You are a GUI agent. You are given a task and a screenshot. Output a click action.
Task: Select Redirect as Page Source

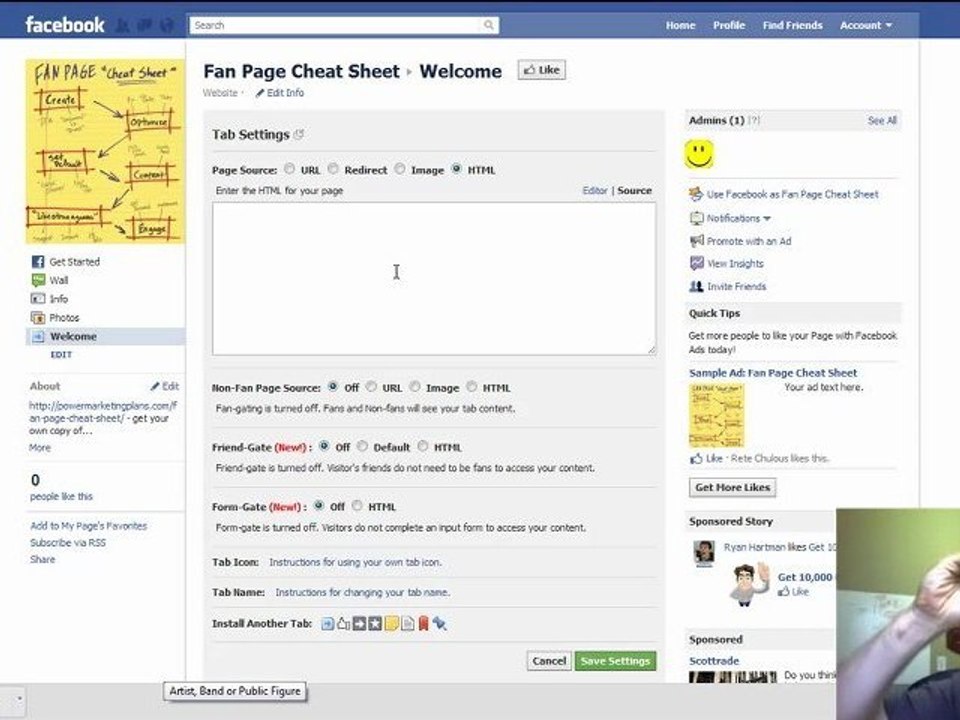coord(333,168)
